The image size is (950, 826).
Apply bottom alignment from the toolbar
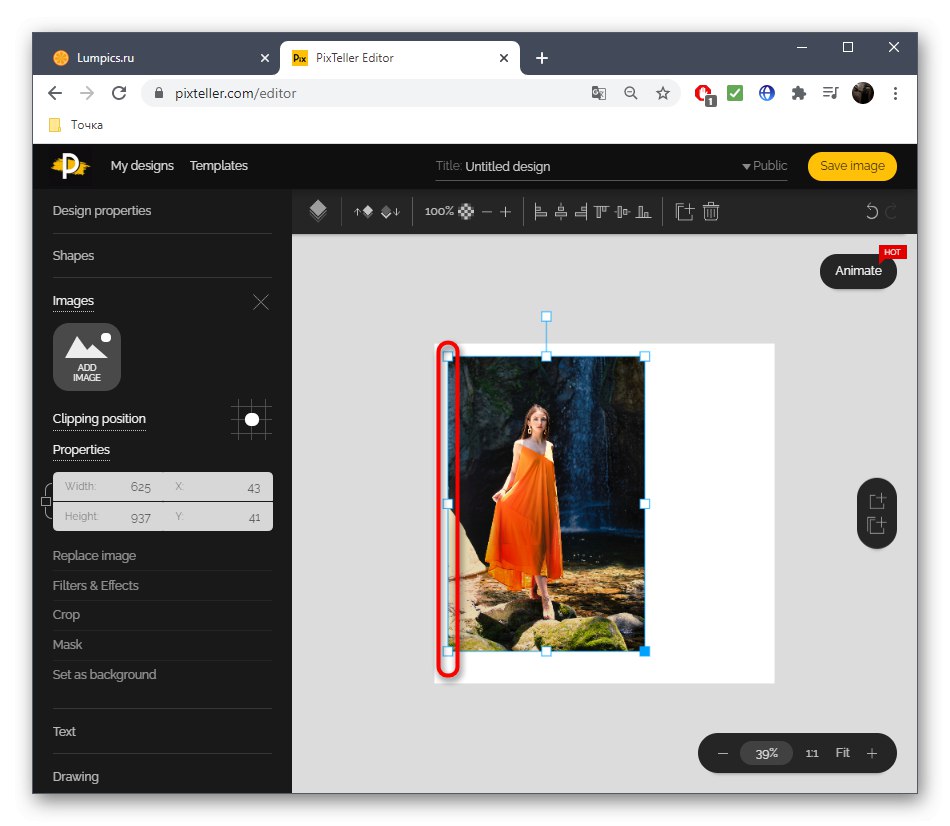point(642,211)
